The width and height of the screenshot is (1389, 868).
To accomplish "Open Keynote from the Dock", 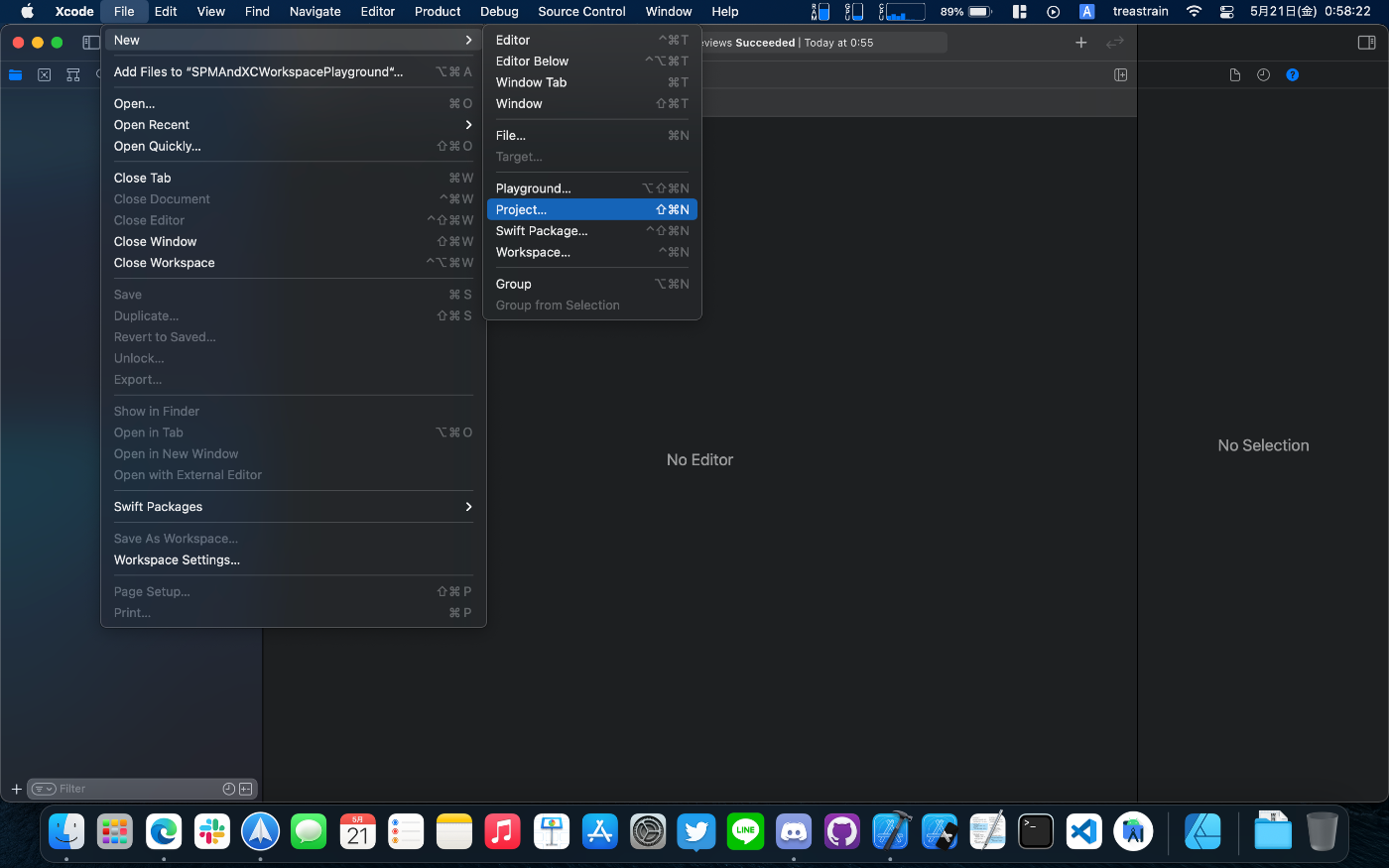I will click(551, 831).
